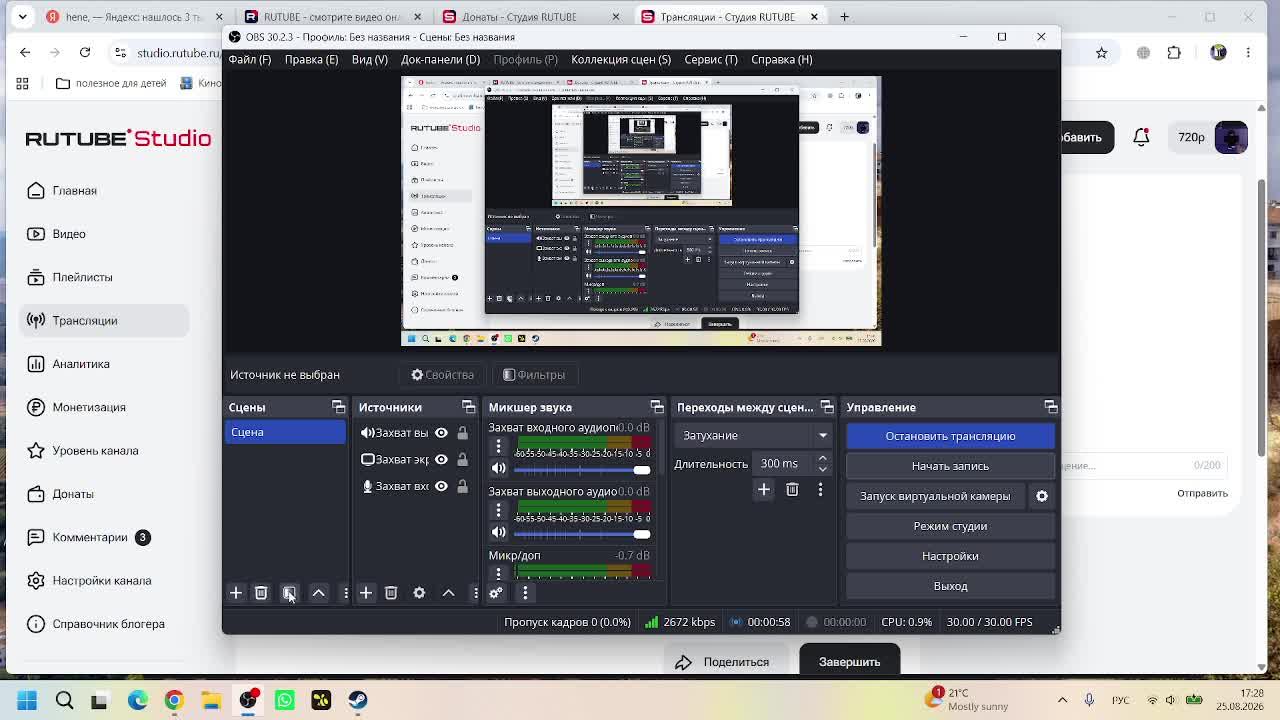
Task: Click notifications bell in RUTUBE Studio
Action: click(x=1141, y=138)
